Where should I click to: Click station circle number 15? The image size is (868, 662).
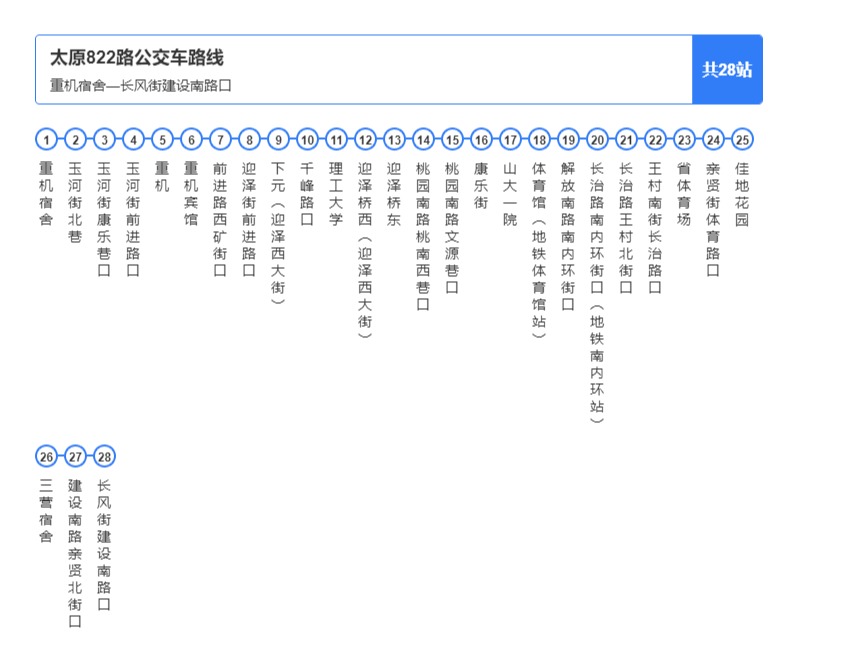coord(452,139)
